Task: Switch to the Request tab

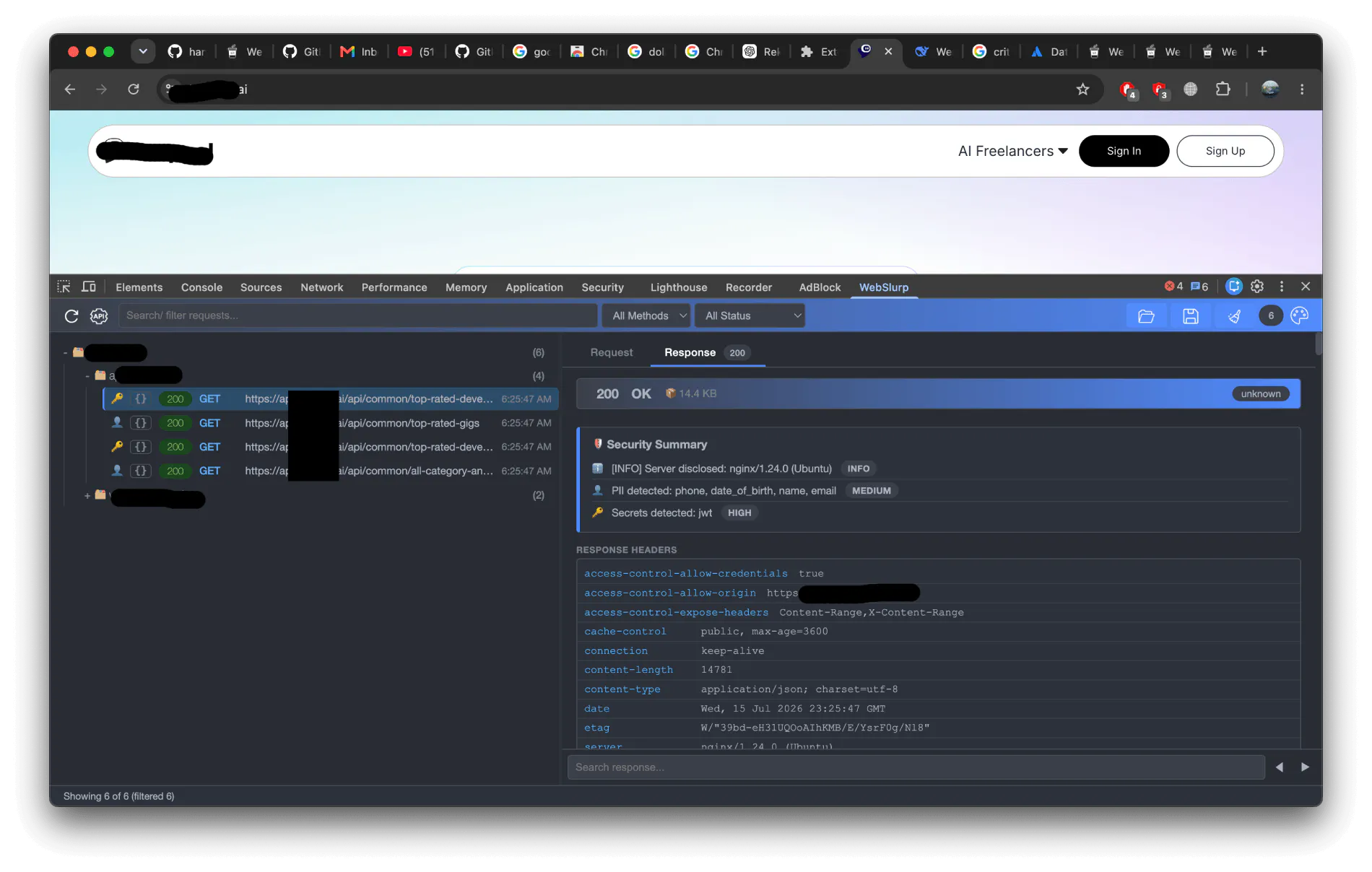Action: (612, 352)
